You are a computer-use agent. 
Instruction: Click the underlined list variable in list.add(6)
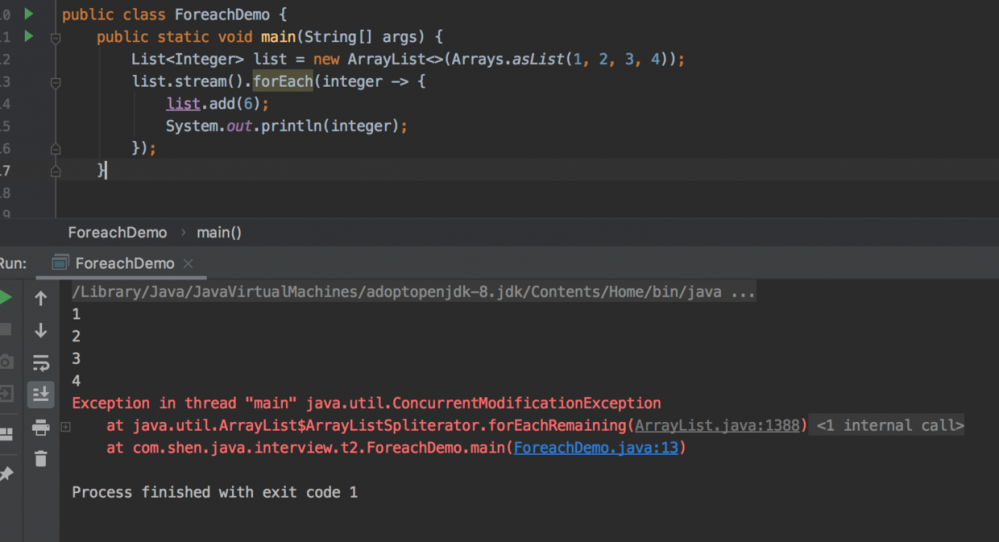183,104
